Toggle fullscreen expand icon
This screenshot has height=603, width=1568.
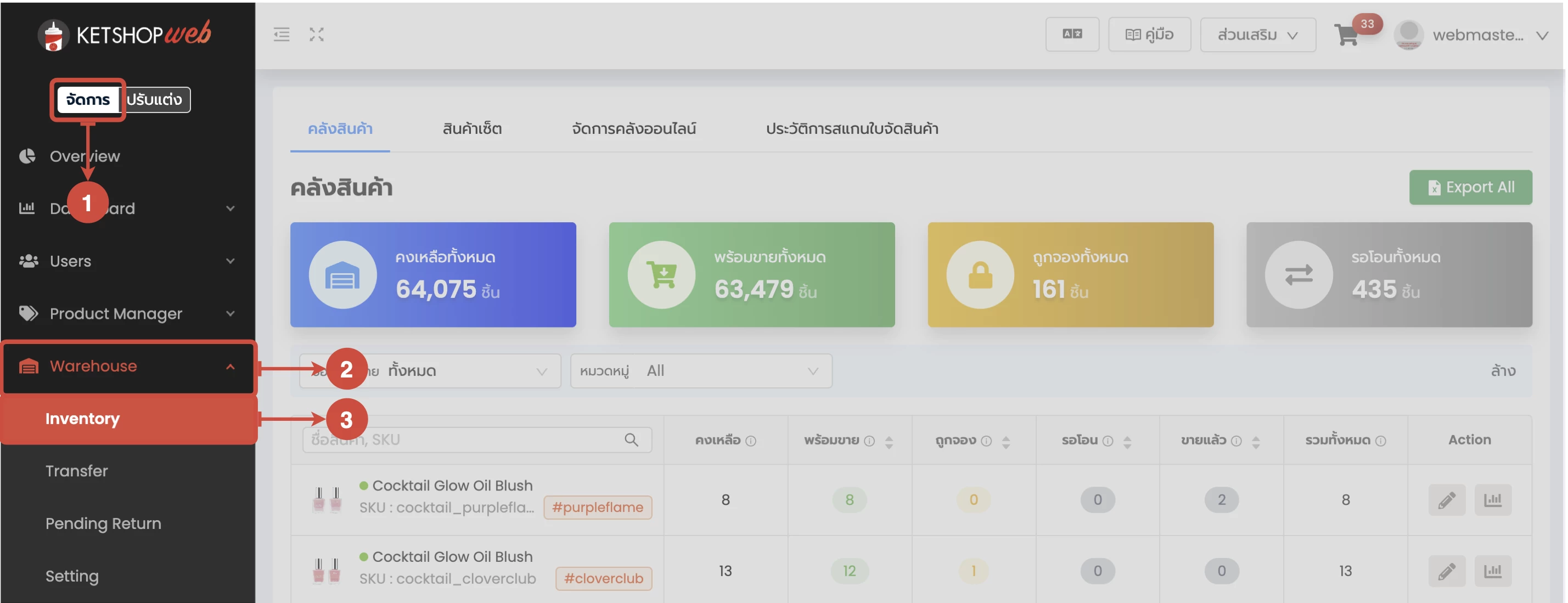coord(317,35)
